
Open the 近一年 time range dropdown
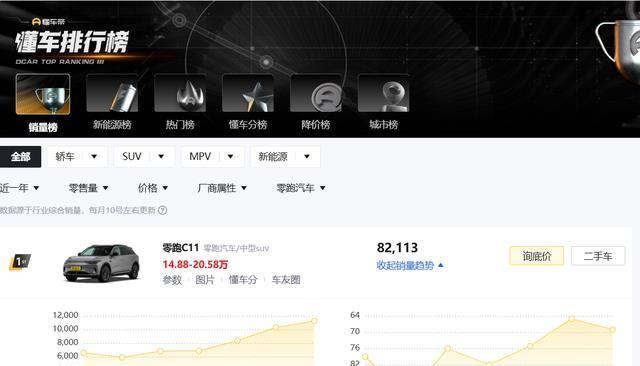pyautogui.click(x=19, y=188)
